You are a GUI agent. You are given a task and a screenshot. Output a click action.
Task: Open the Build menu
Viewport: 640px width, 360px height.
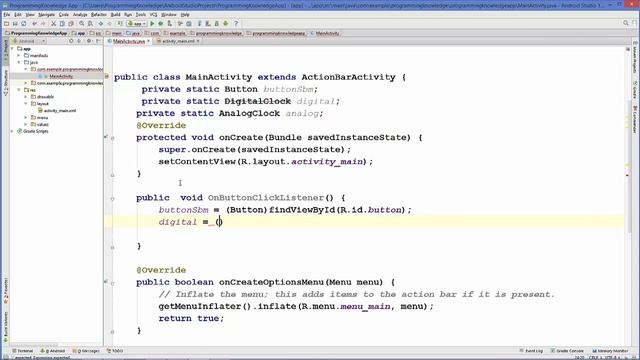(x=116, y=15)
